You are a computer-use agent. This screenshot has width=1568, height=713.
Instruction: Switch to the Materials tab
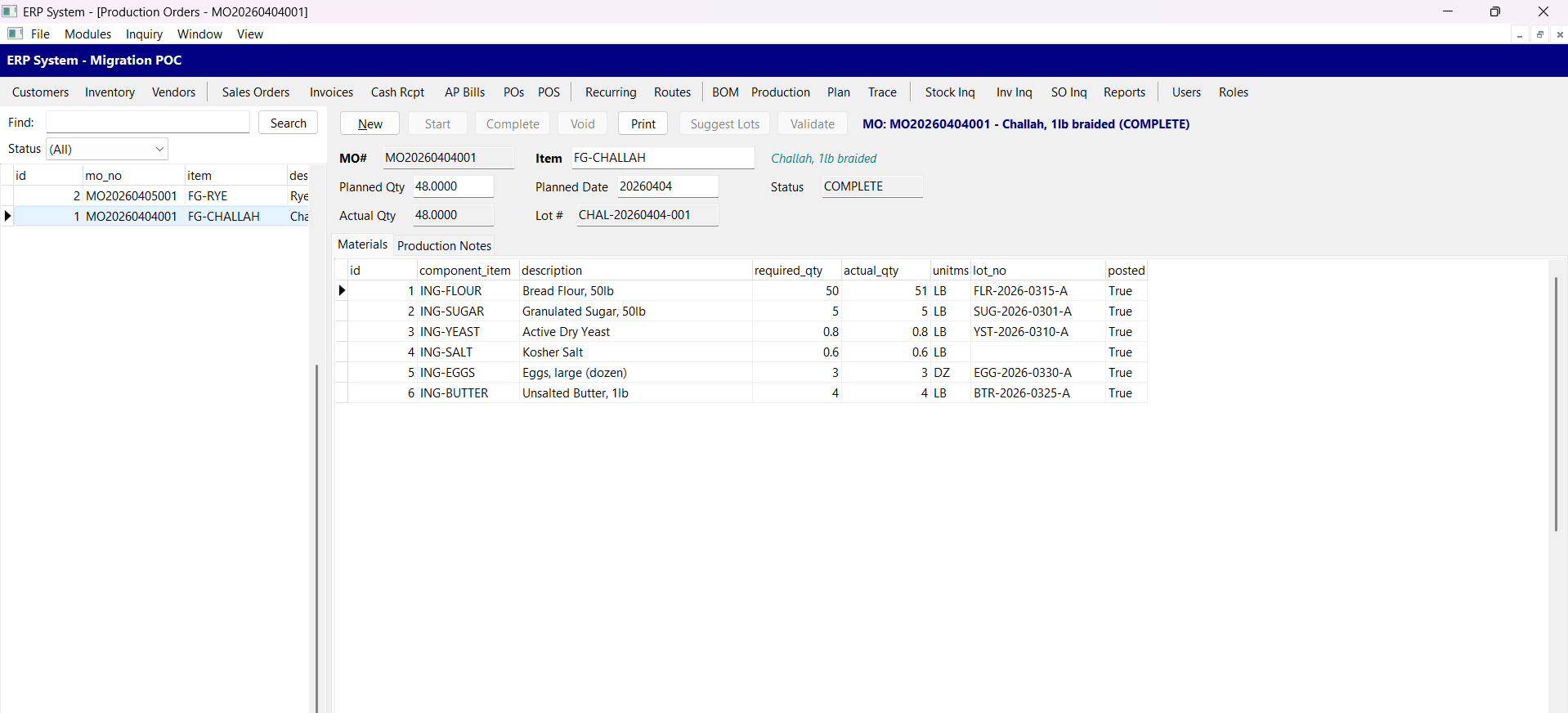tap(362, 244)
